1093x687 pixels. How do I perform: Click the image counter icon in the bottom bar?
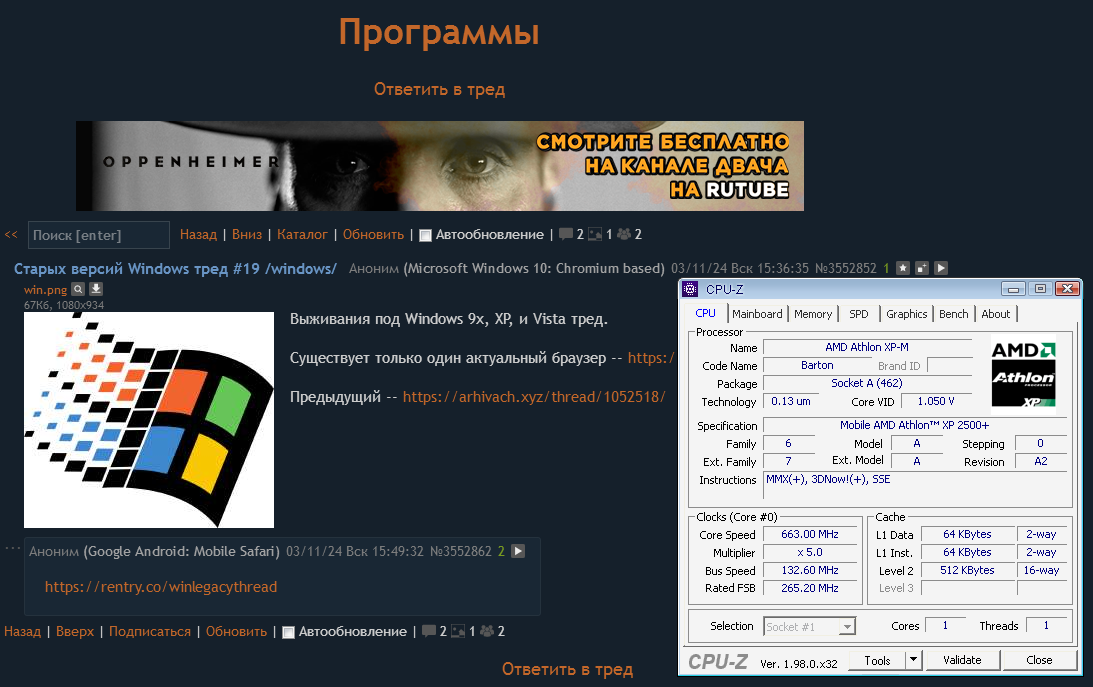coord(458,631)
